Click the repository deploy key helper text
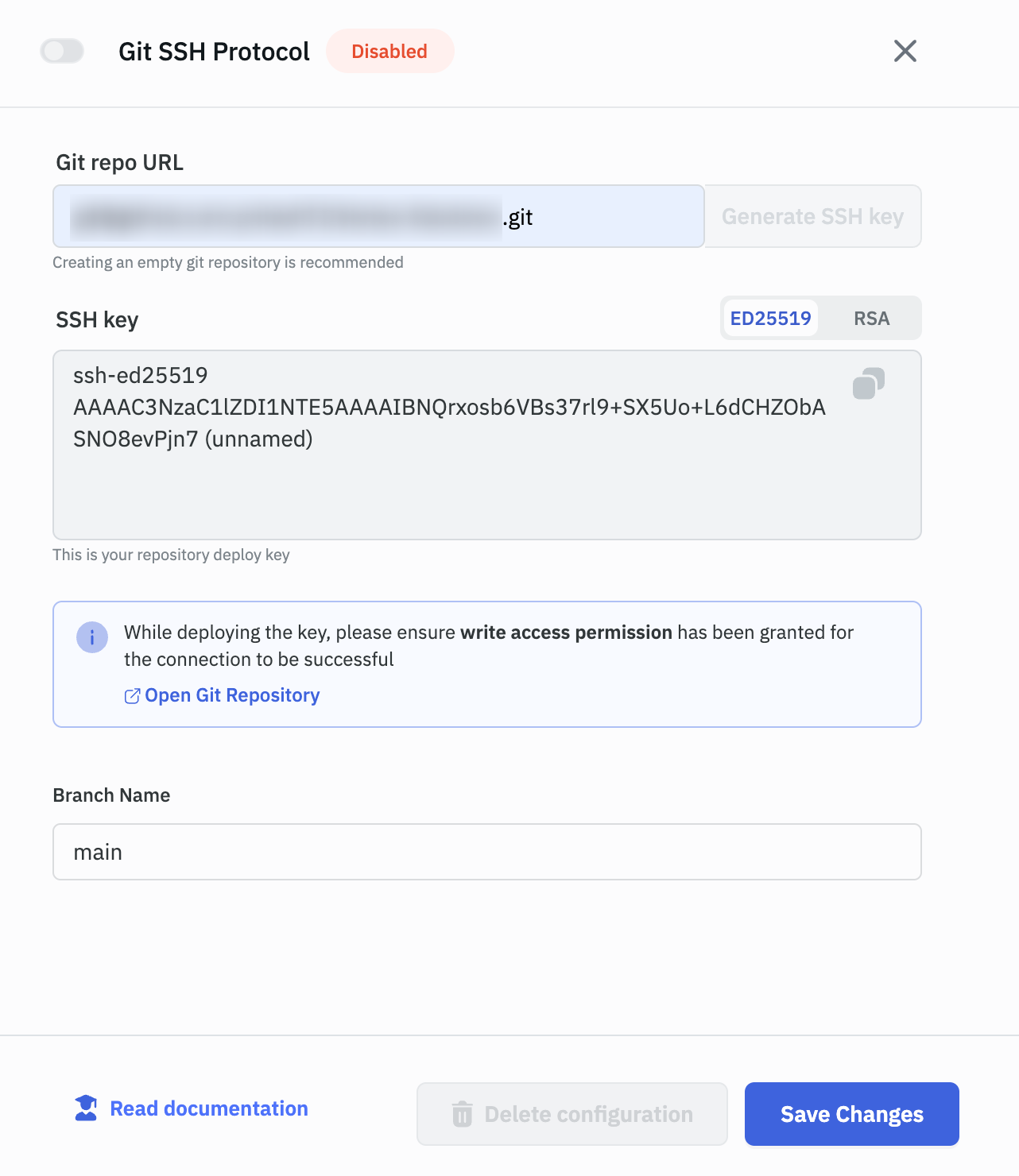This screenshot has width=1019, height=1176. click(172, 555)
